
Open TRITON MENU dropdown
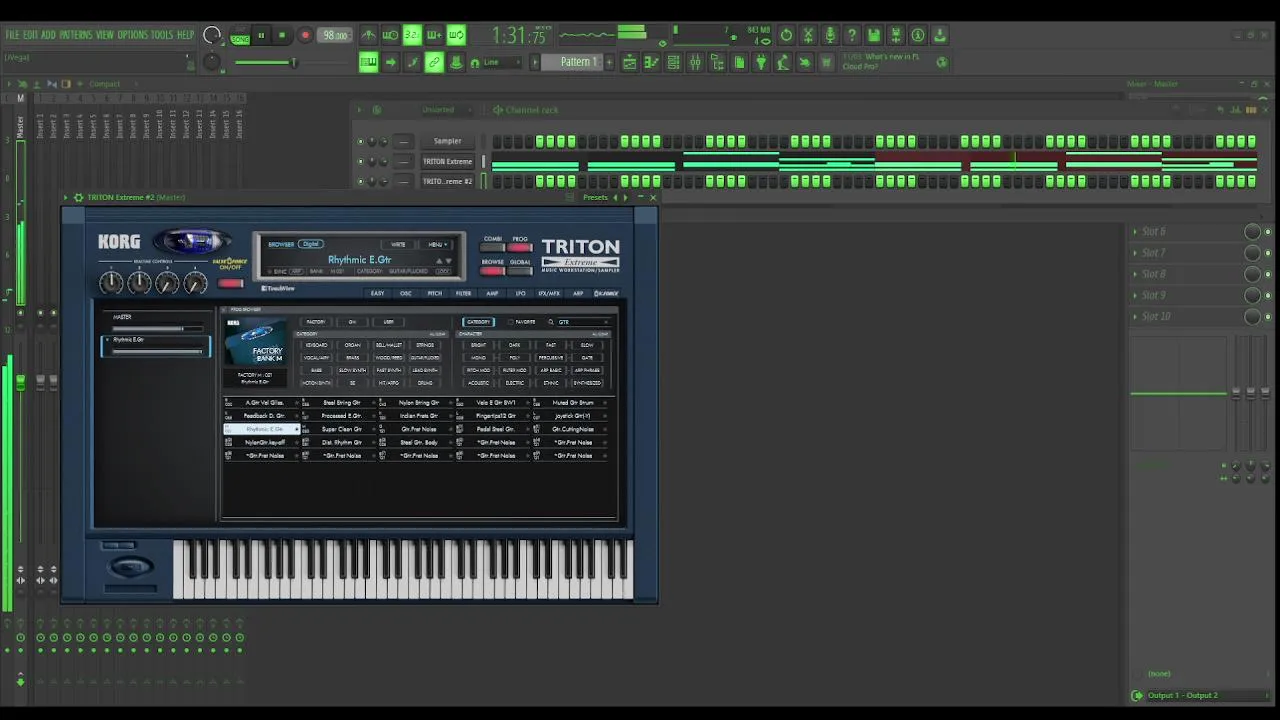(437, 244)
